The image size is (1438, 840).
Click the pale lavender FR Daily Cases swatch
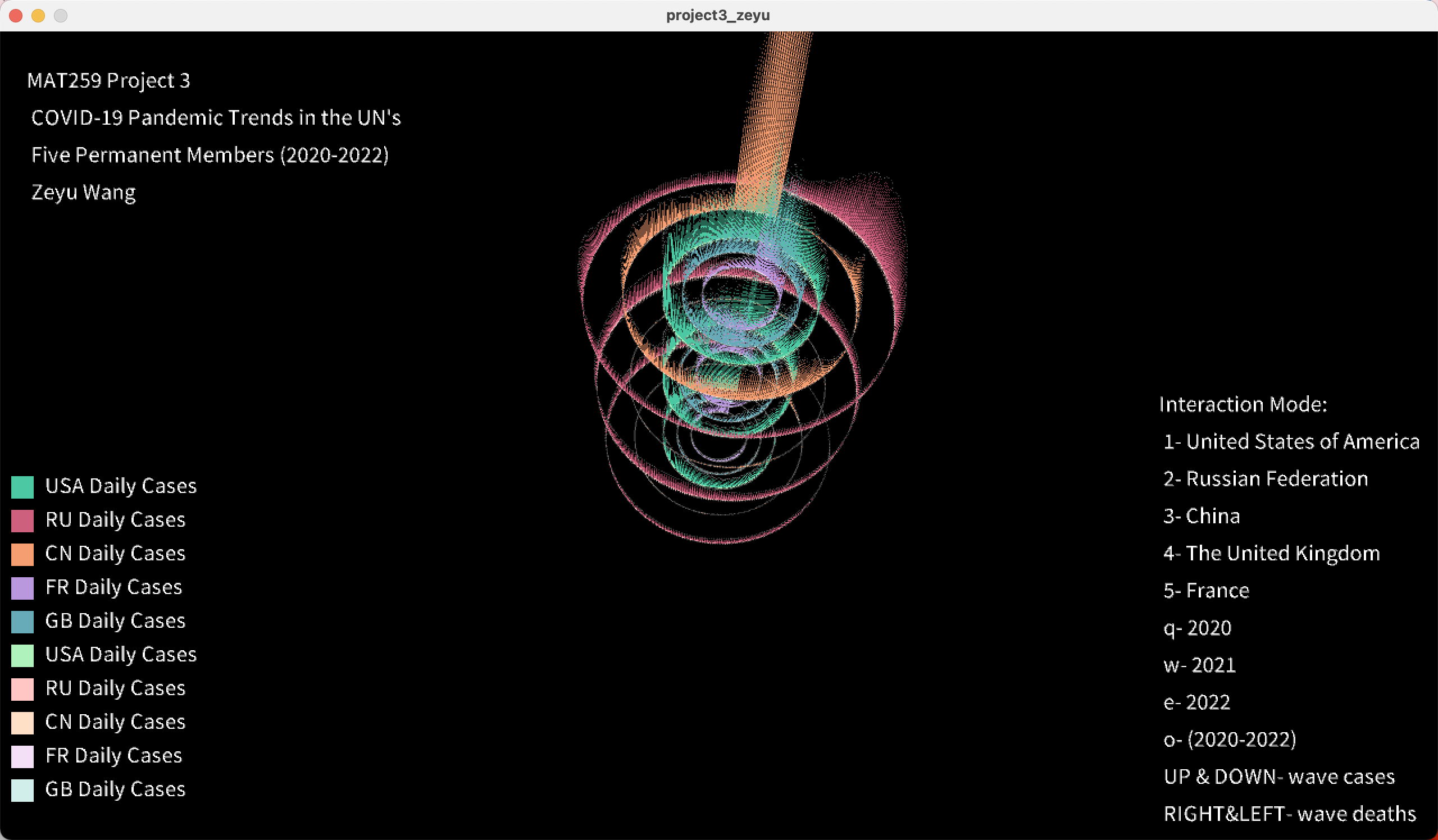click(x=22, y=756)
